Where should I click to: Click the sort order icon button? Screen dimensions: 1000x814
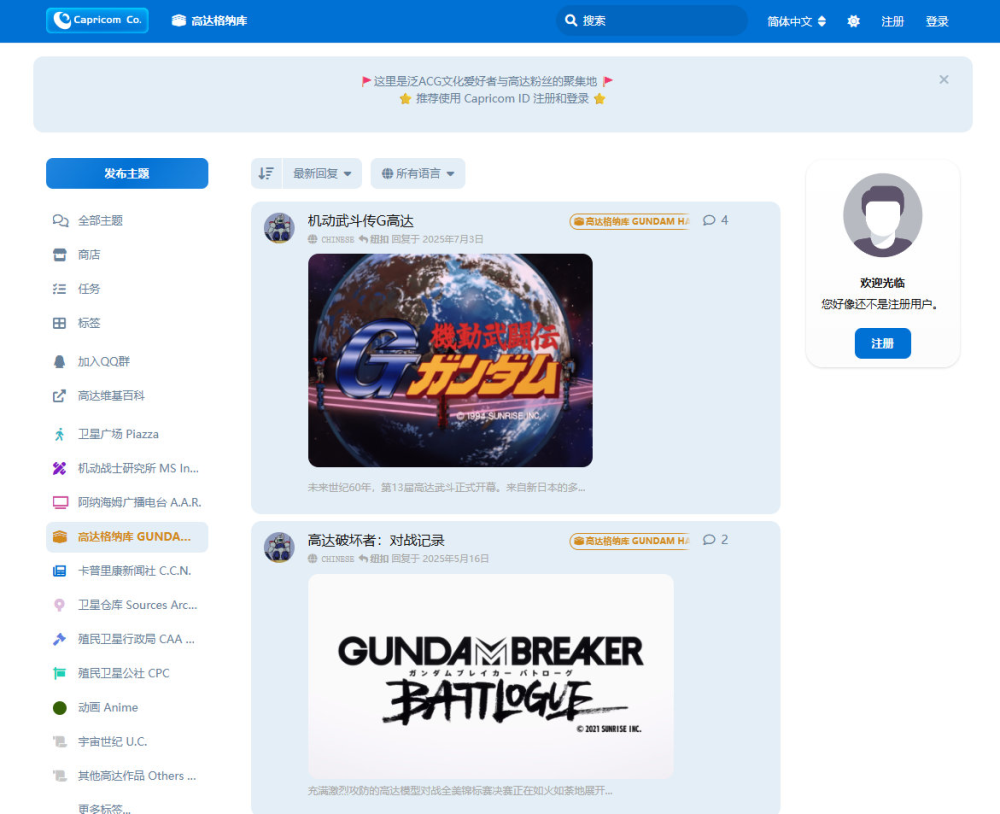click(x=266, y=173)
